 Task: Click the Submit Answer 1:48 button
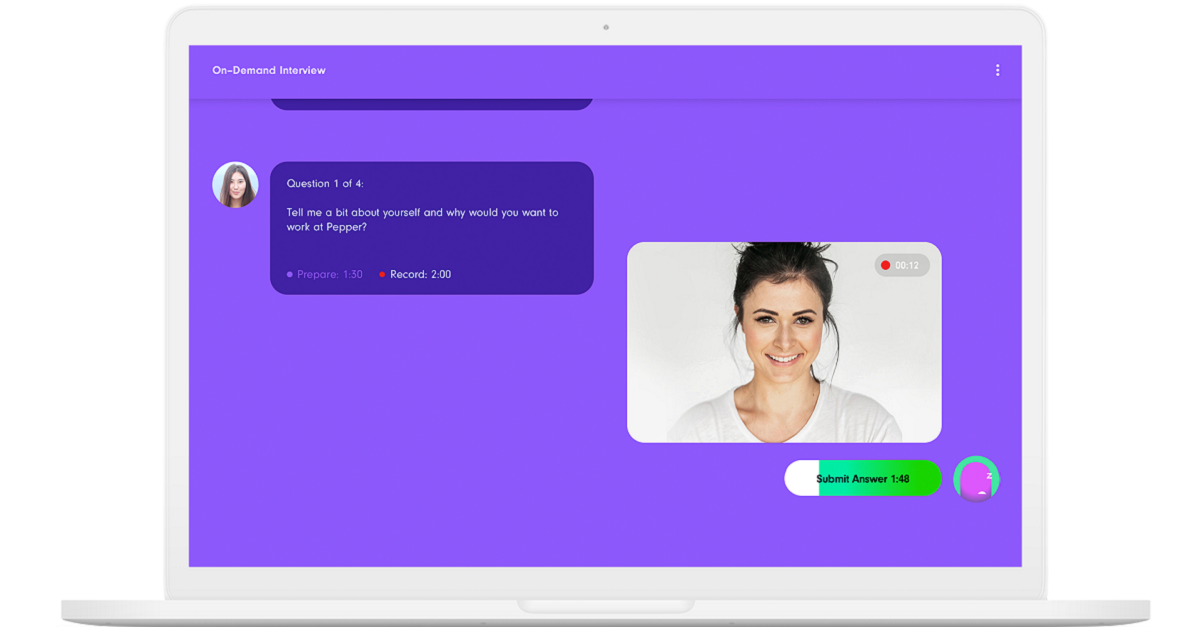[862, 478]
